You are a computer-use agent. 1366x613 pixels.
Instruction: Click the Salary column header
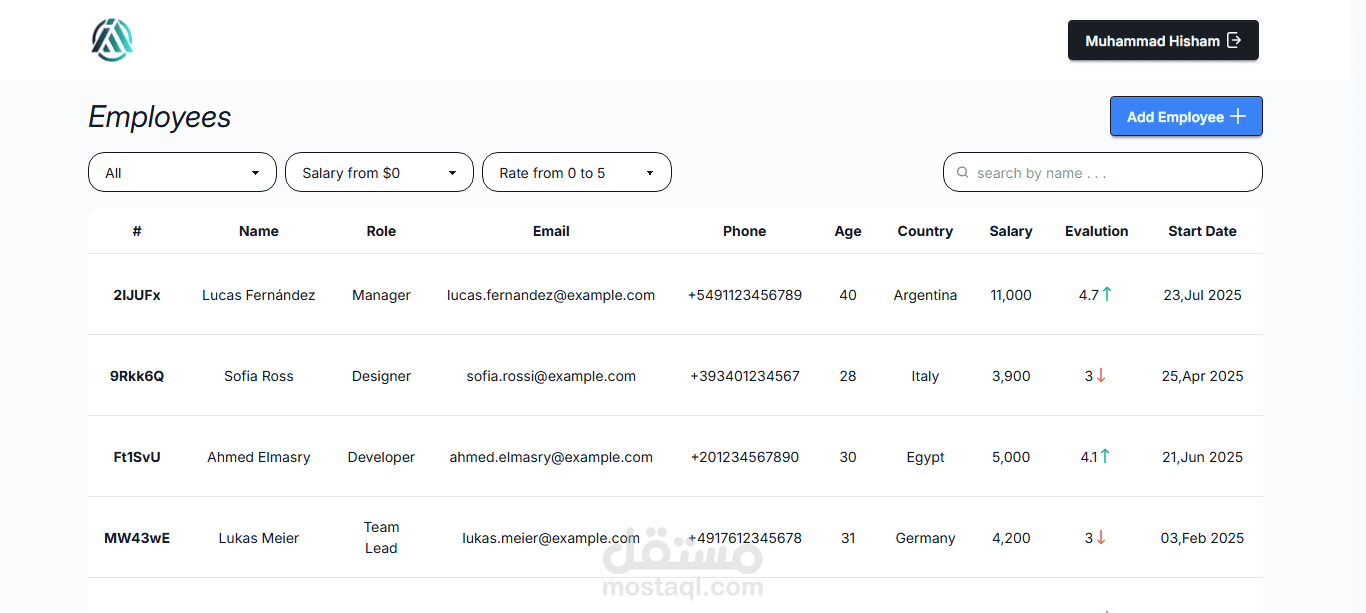point(1010,231)
